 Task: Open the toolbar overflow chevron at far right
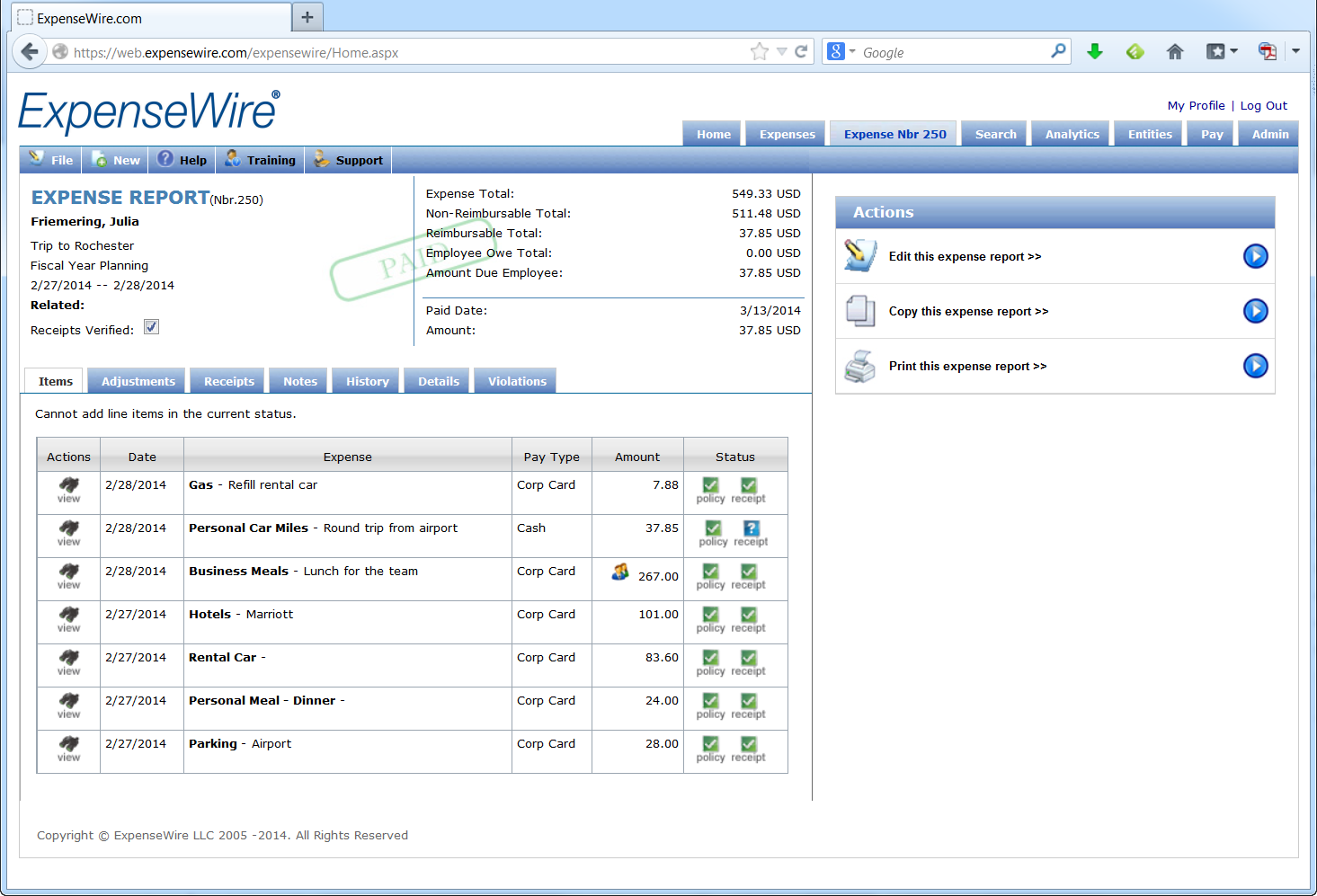1295,51
